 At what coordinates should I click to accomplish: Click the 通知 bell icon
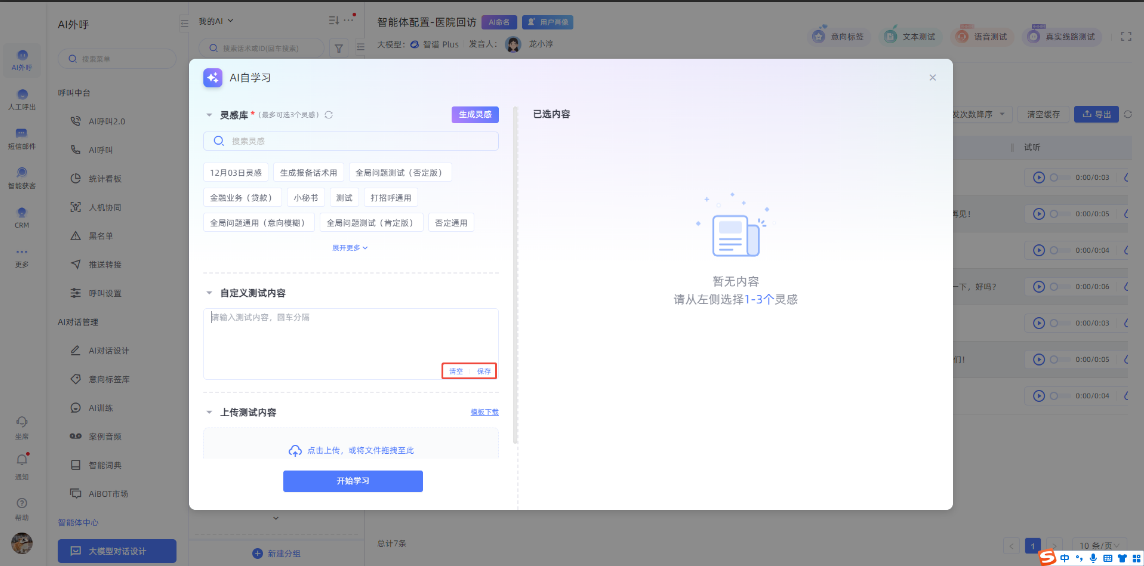coord(21,461)
